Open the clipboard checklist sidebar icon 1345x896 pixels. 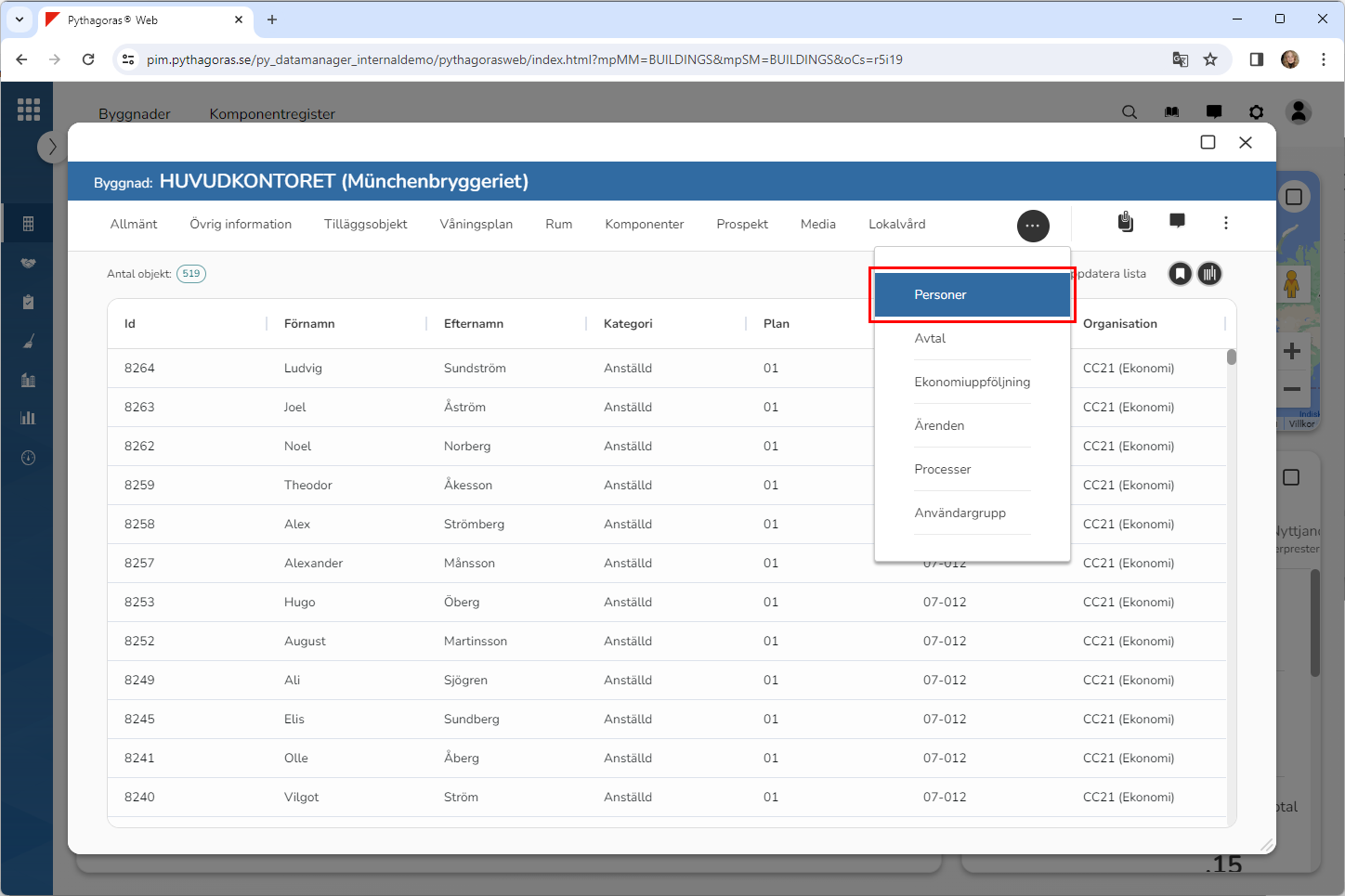coord(28,302)
